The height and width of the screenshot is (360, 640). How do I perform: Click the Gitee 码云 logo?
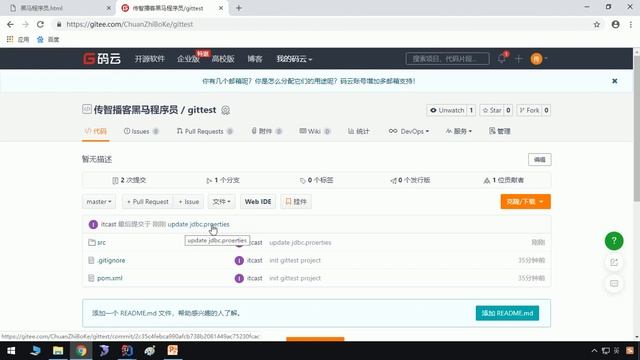(x=102, y=59)
